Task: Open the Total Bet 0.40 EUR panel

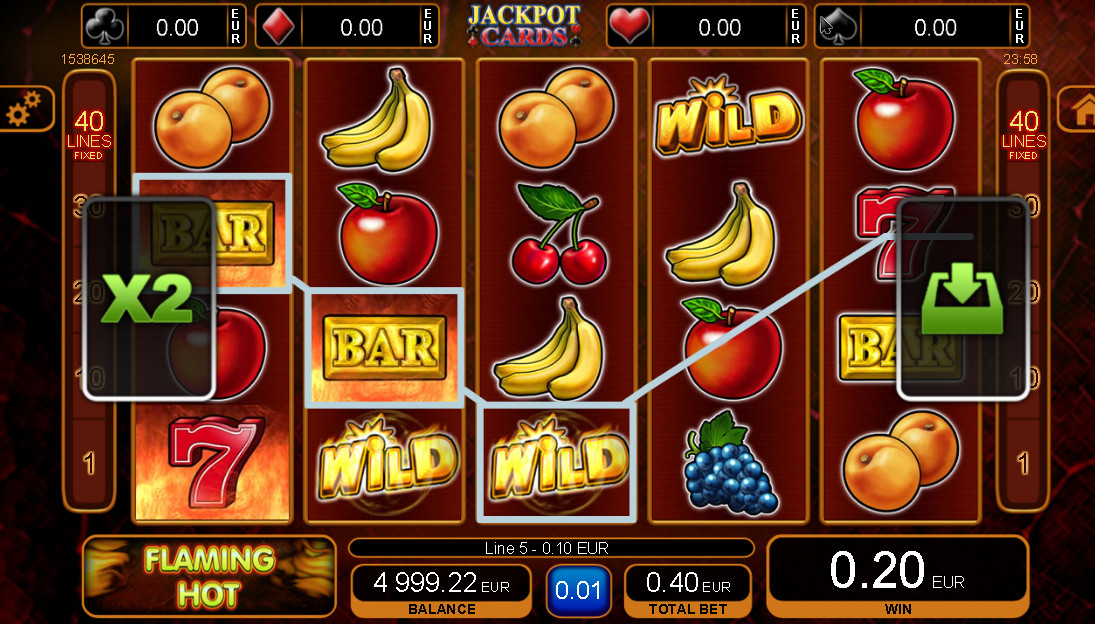Action: pyautogui.click(x=688, y=590)
